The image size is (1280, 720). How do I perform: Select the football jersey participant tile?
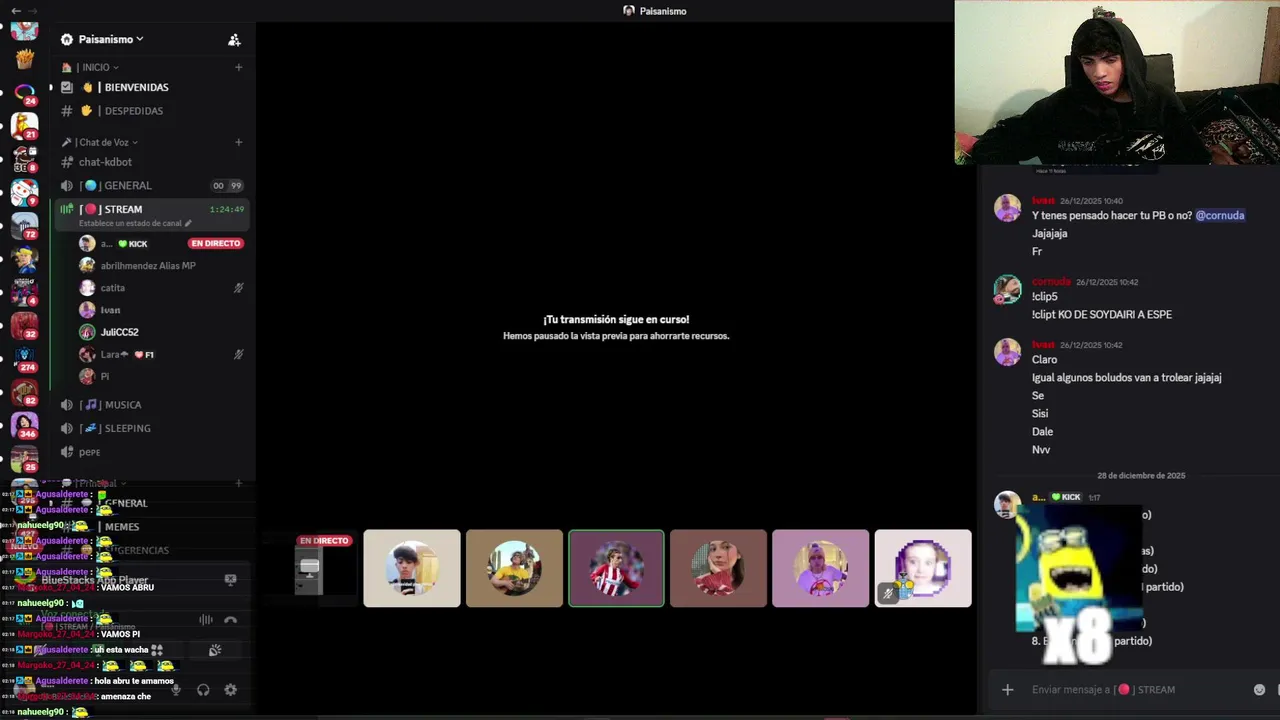(616, 568)
